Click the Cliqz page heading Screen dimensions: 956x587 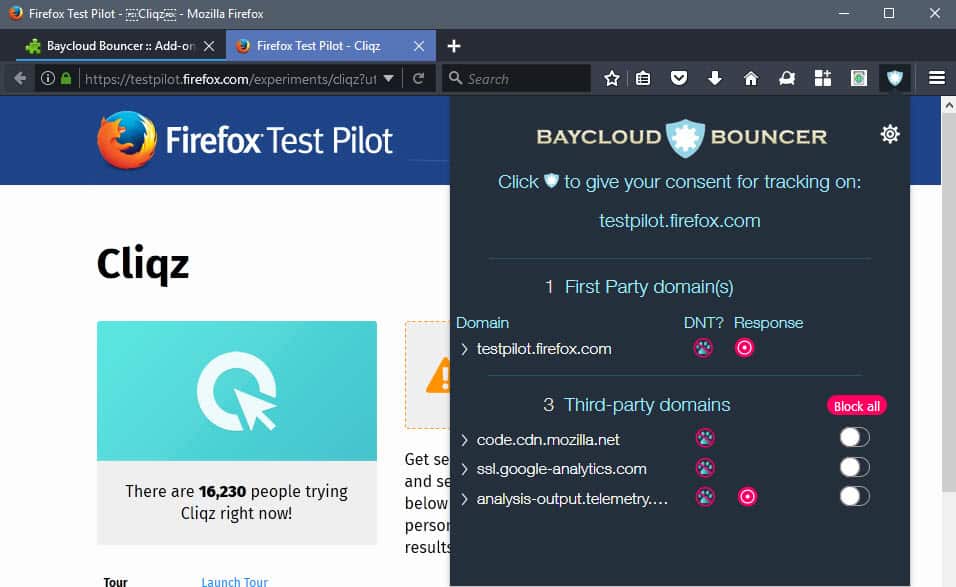point(143,264)
